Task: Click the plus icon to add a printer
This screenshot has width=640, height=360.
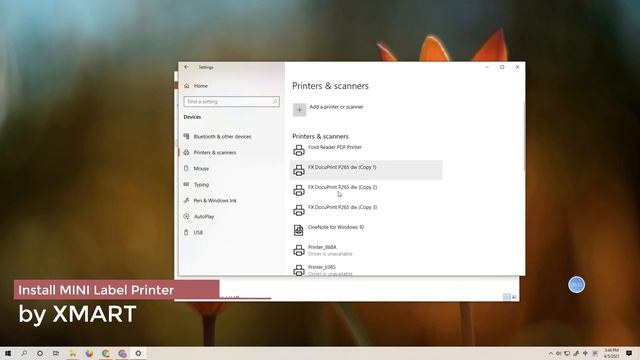Action: (x=299, y=109)
